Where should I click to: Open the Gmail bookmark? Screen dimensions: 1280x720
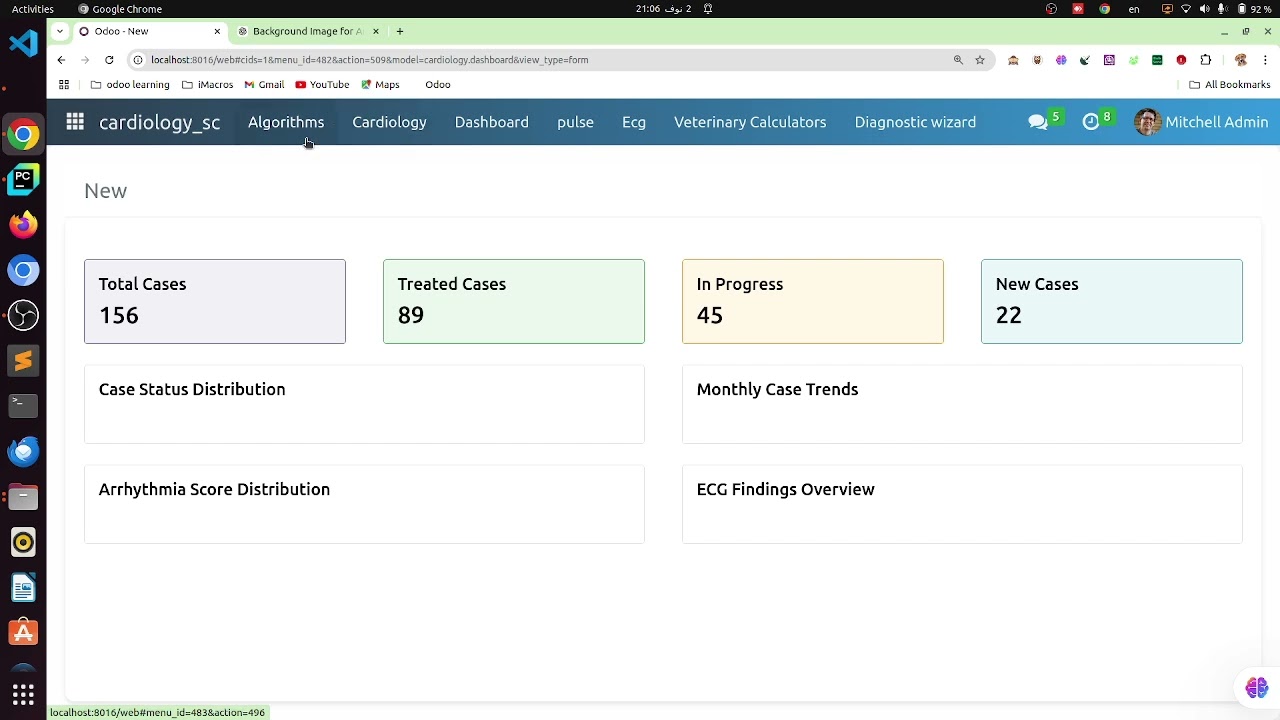(264, 85)
